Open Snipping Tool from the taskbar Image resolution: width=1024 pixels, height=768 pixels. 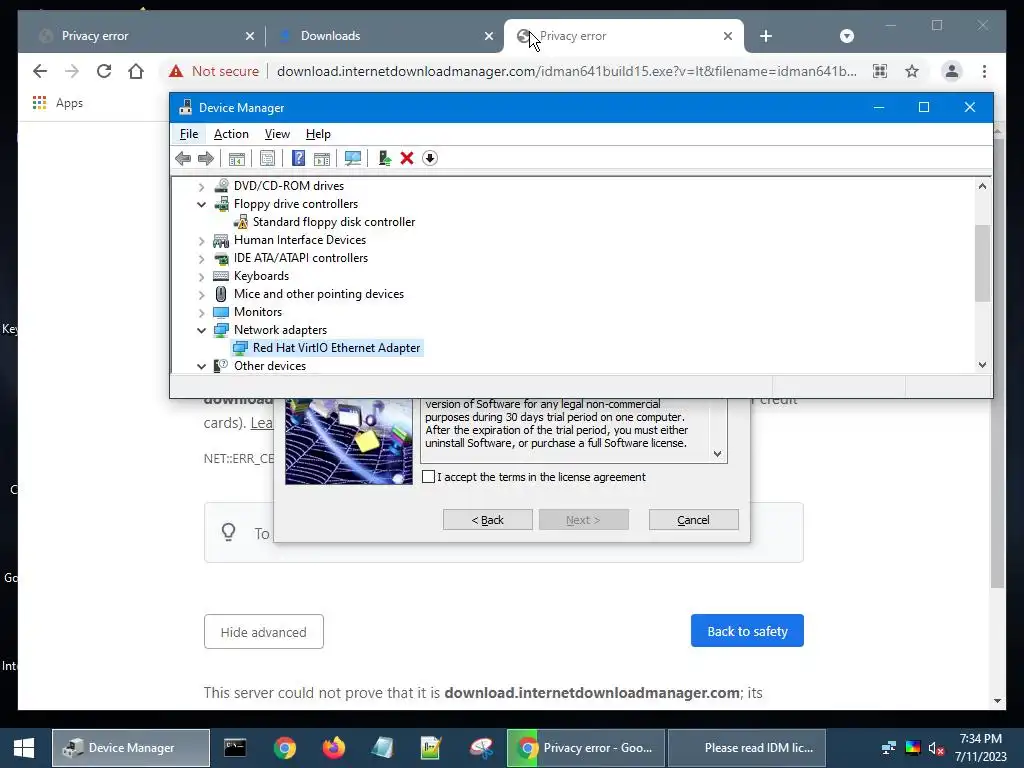pyautogui.click(x=481, y=748)
